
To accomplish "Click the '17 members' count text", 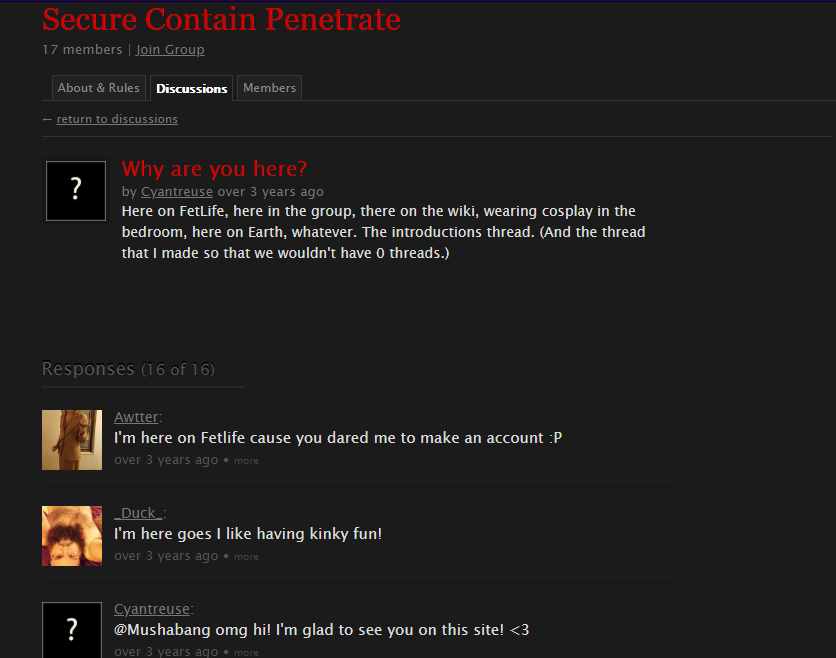I will [82, 50].
